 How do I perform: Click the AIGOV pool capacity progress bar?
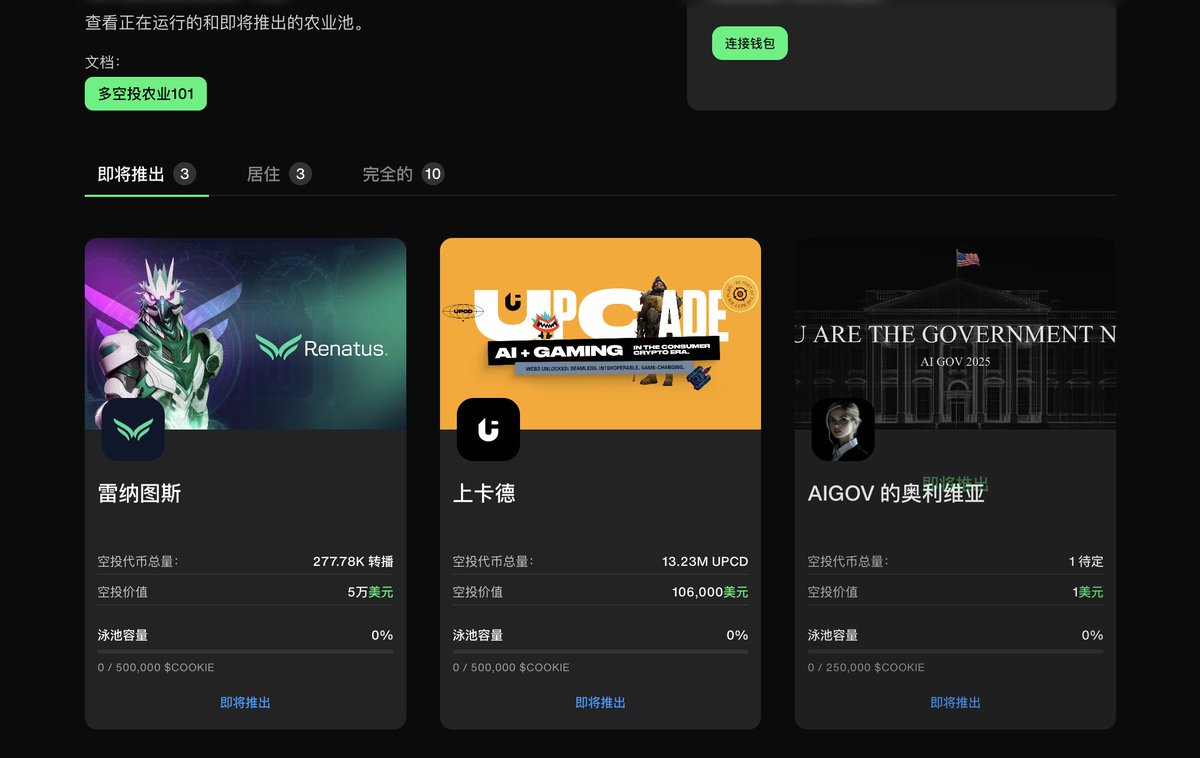tap(955, 651)
